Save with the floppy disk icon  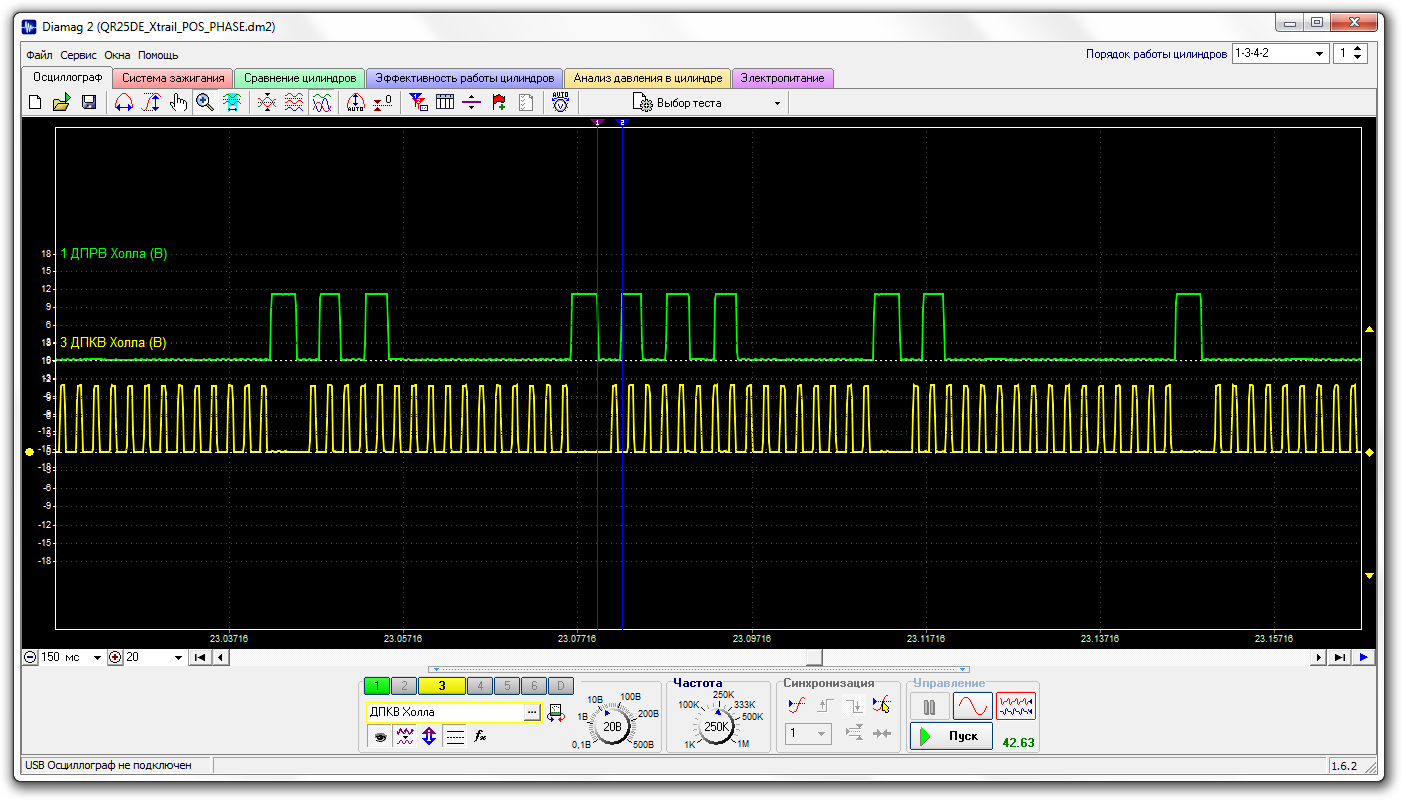coord(88,102)
